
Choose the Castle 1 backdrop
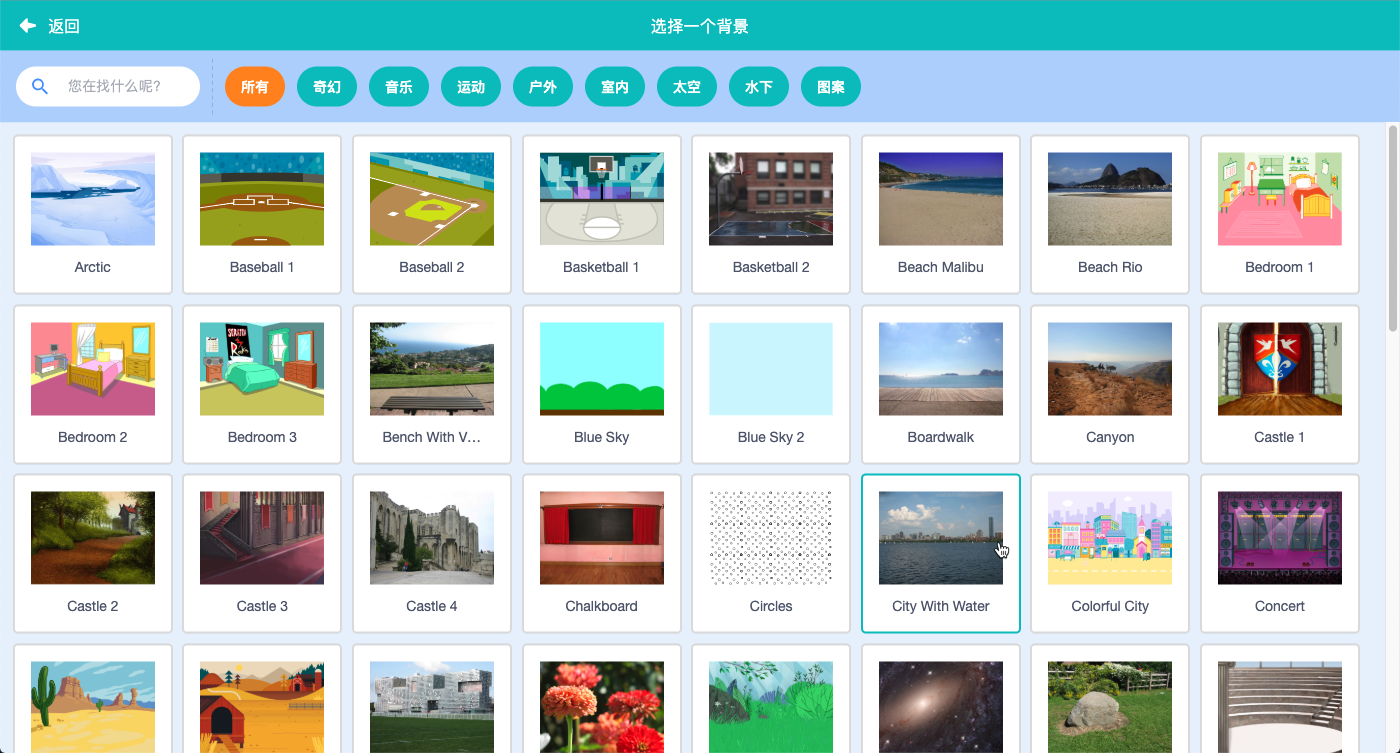(x=1280, y=384)
